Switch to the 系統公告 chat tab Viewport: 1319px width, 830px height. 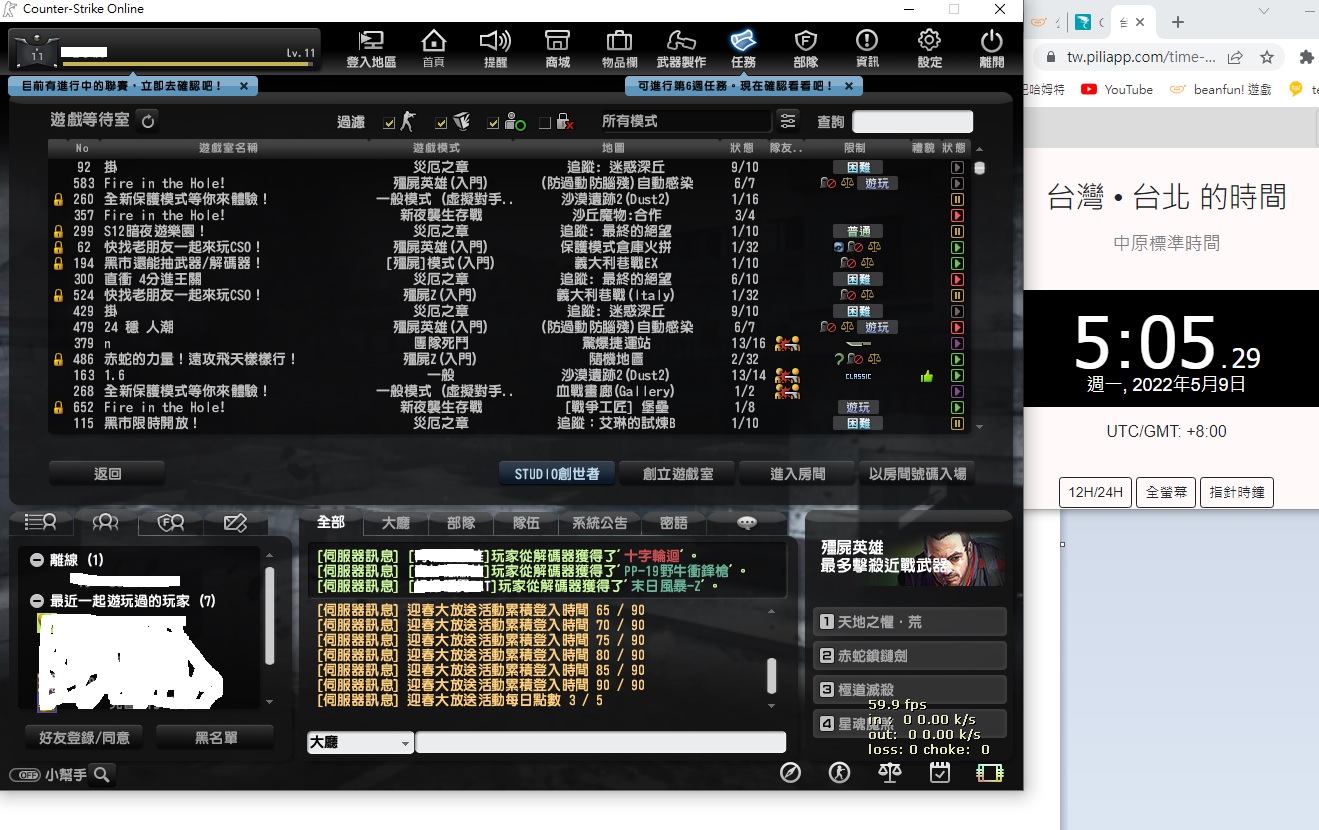click(601, 522)
